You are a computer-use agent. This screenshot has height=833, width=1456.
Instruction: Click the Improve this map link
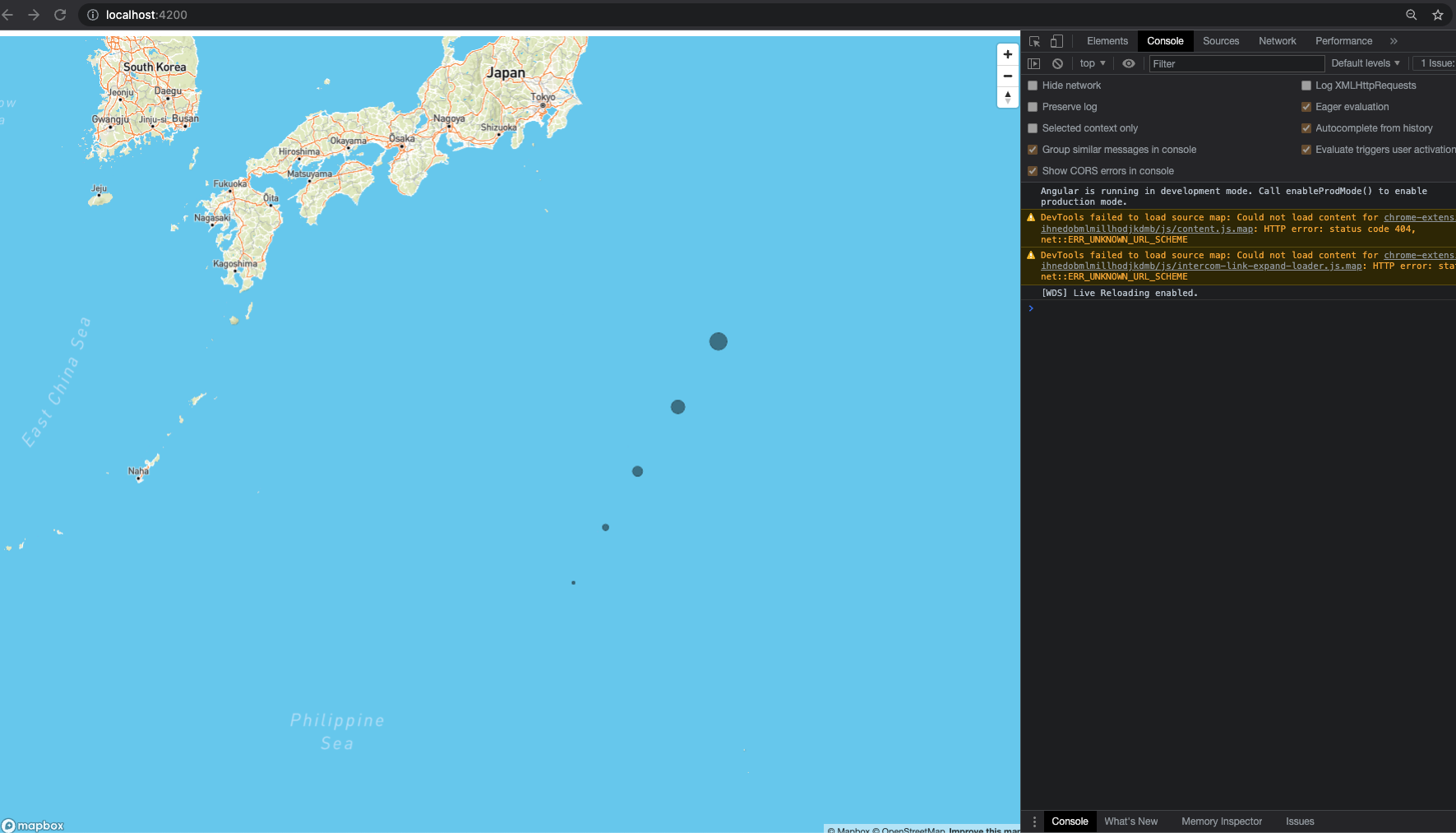point(983,831)
